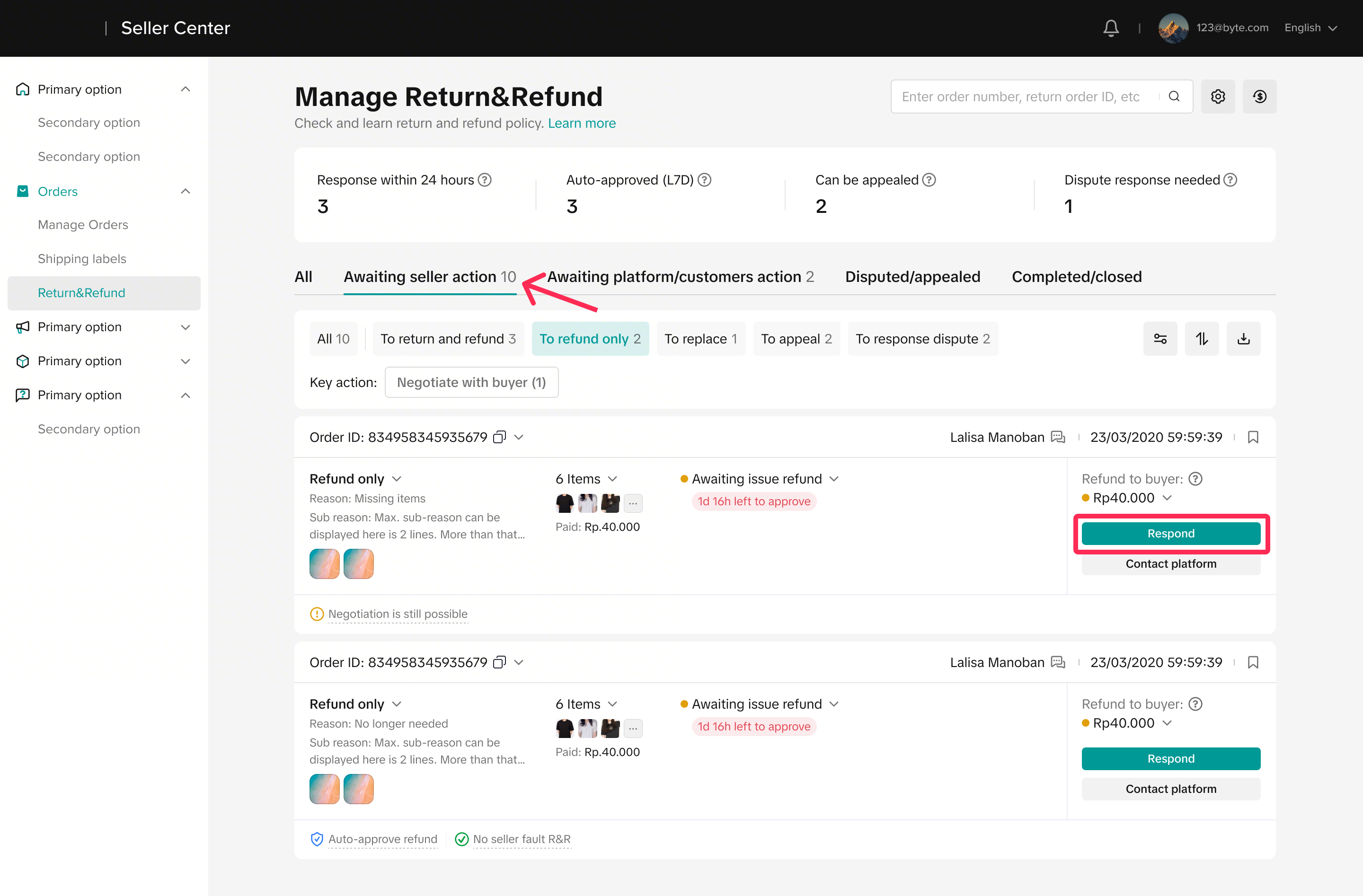1363x896 pixels.
Task: Click the dollar refund icon button
Action: pos(1259,96)
